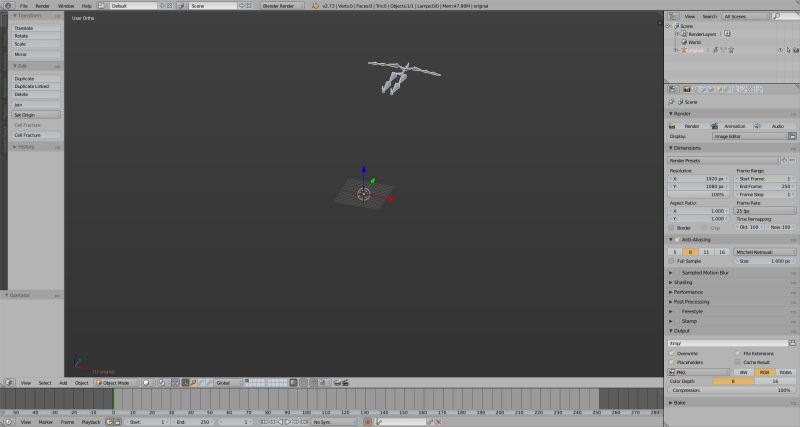The width and height of the screenshot is (800, 427).
Task: Toggle renderability camera icon in outliner
Action: [795, 50]
